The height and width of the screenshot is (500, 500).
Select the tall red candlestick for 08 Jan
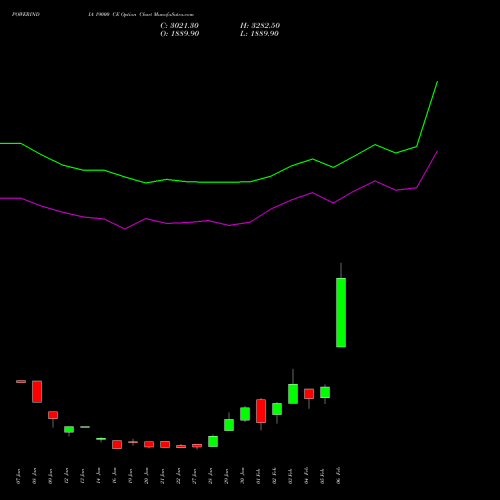(37, 392)
